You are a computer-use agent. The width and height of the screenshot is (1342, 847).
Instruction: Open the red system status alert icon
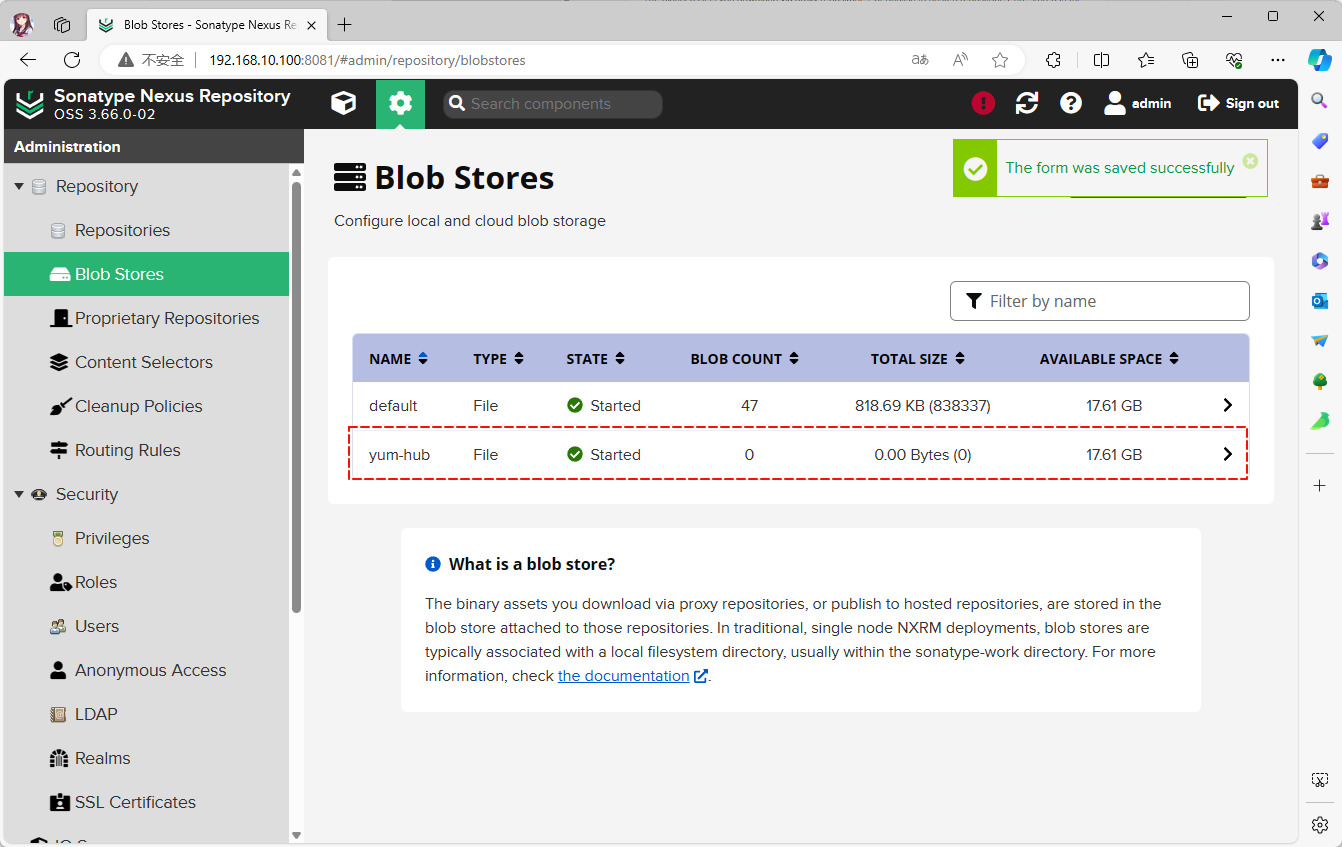click(983, 103)
